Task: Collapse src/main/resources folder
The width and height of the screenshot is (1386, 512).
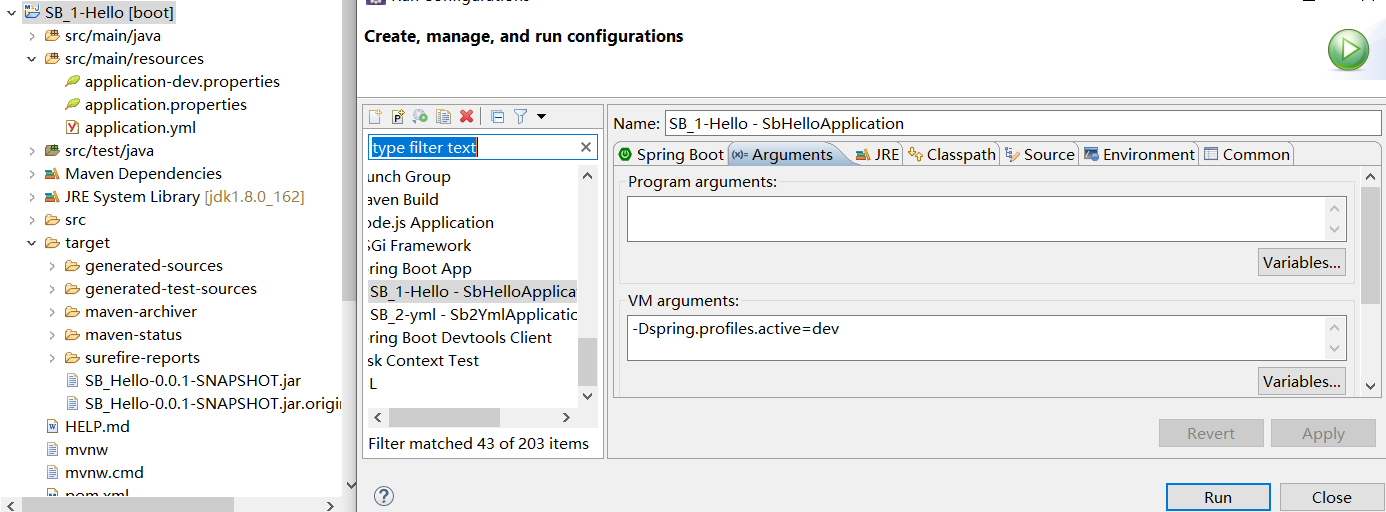Action: (x=32, y=58)
